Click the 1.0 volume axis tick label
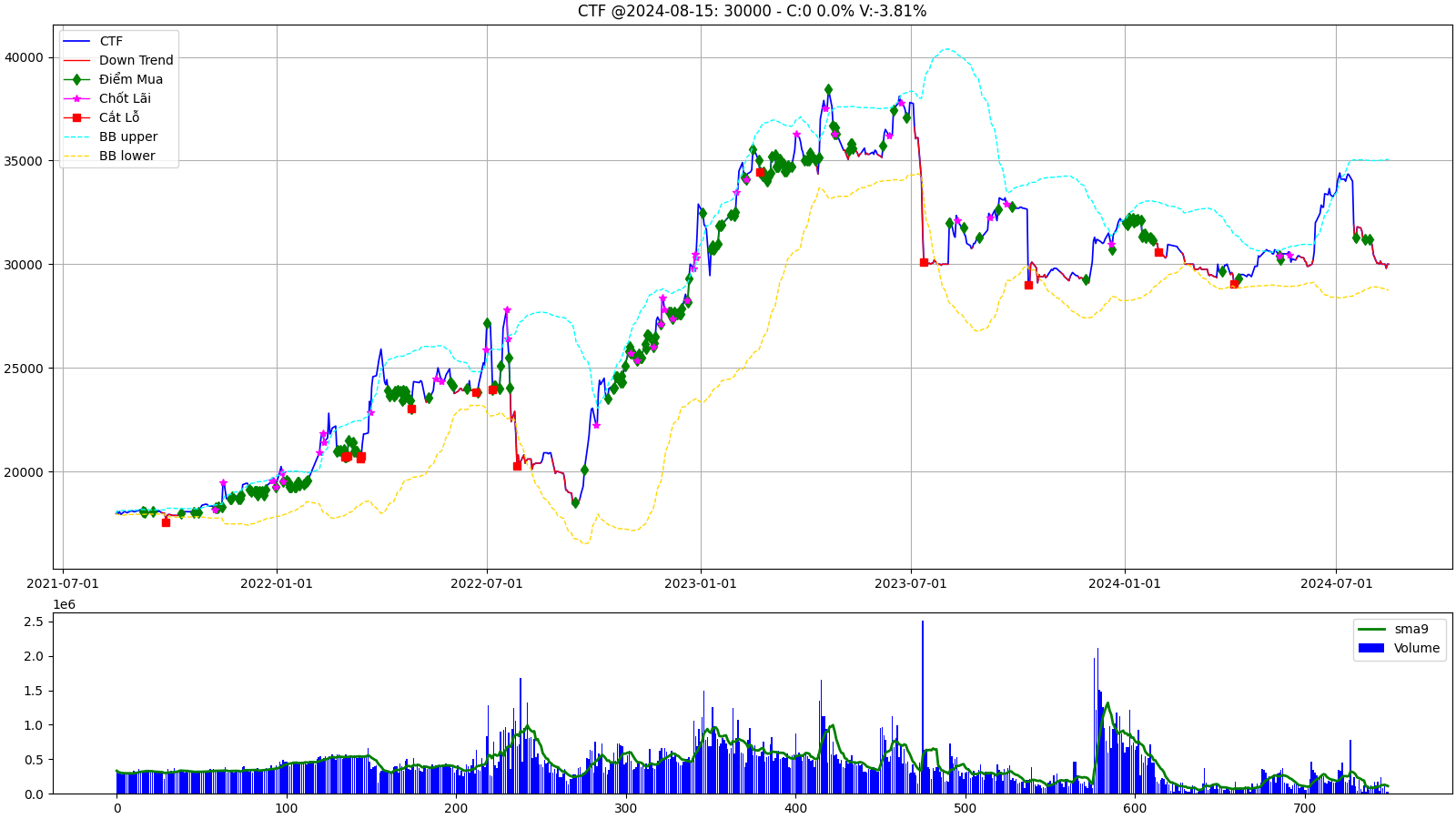The image size is (1456, 819). pos(34,725)
